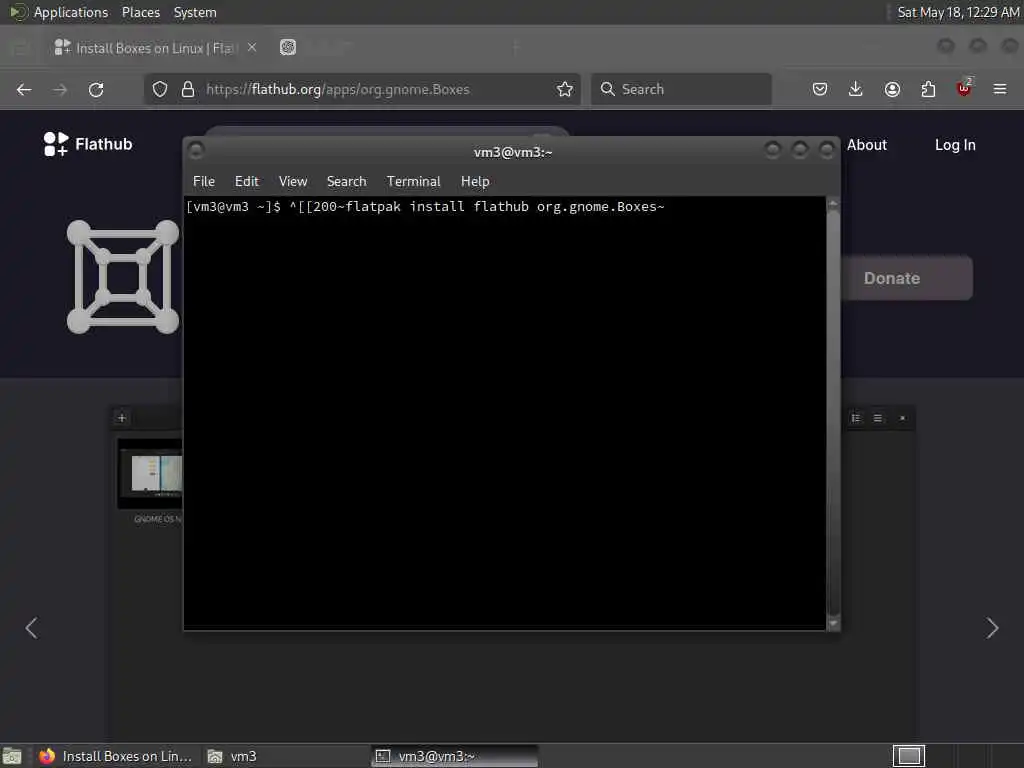1024x768 pixels.
Task: Click the Flathub logo
Action: coord(88,144)
